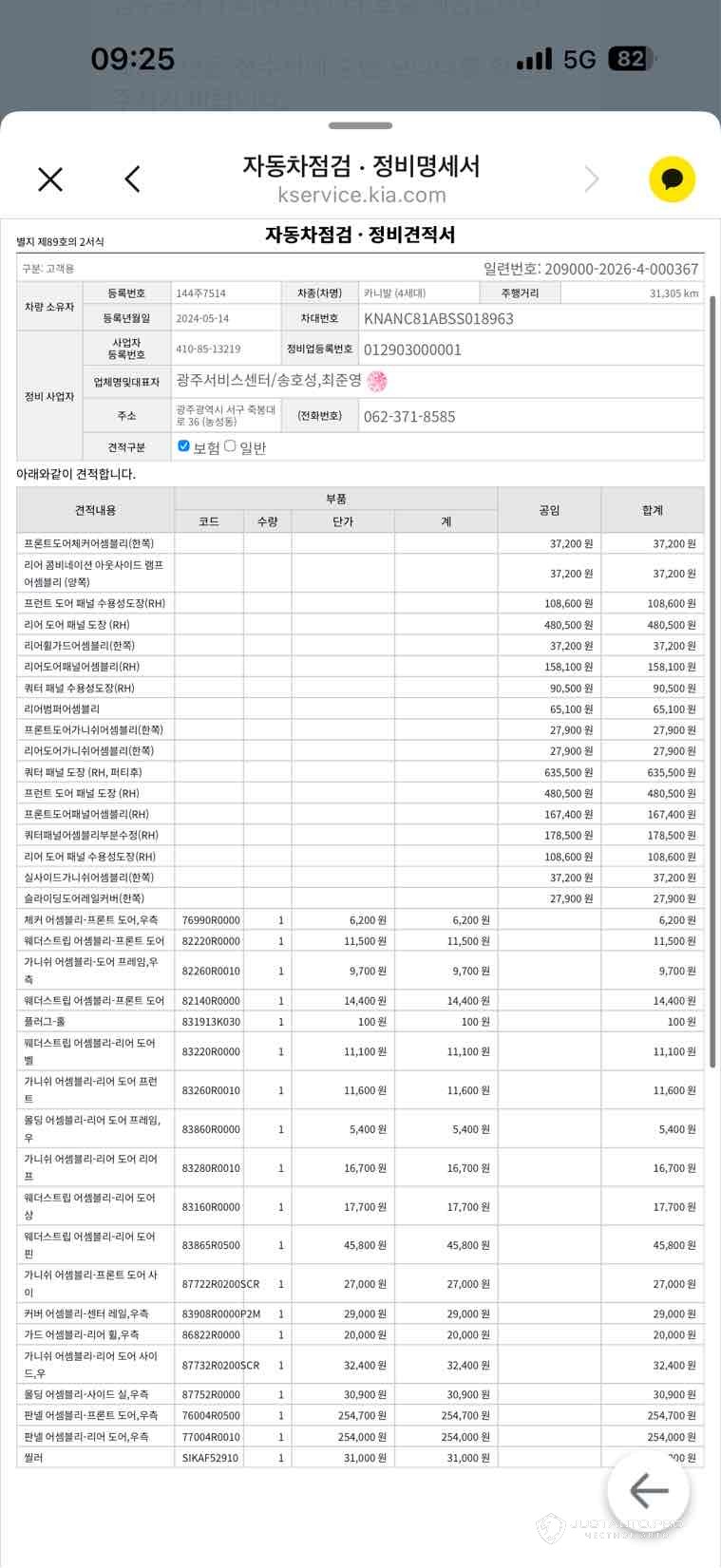Select part code SIKAF52910
721x1568 pixels.
(210, 1458)
